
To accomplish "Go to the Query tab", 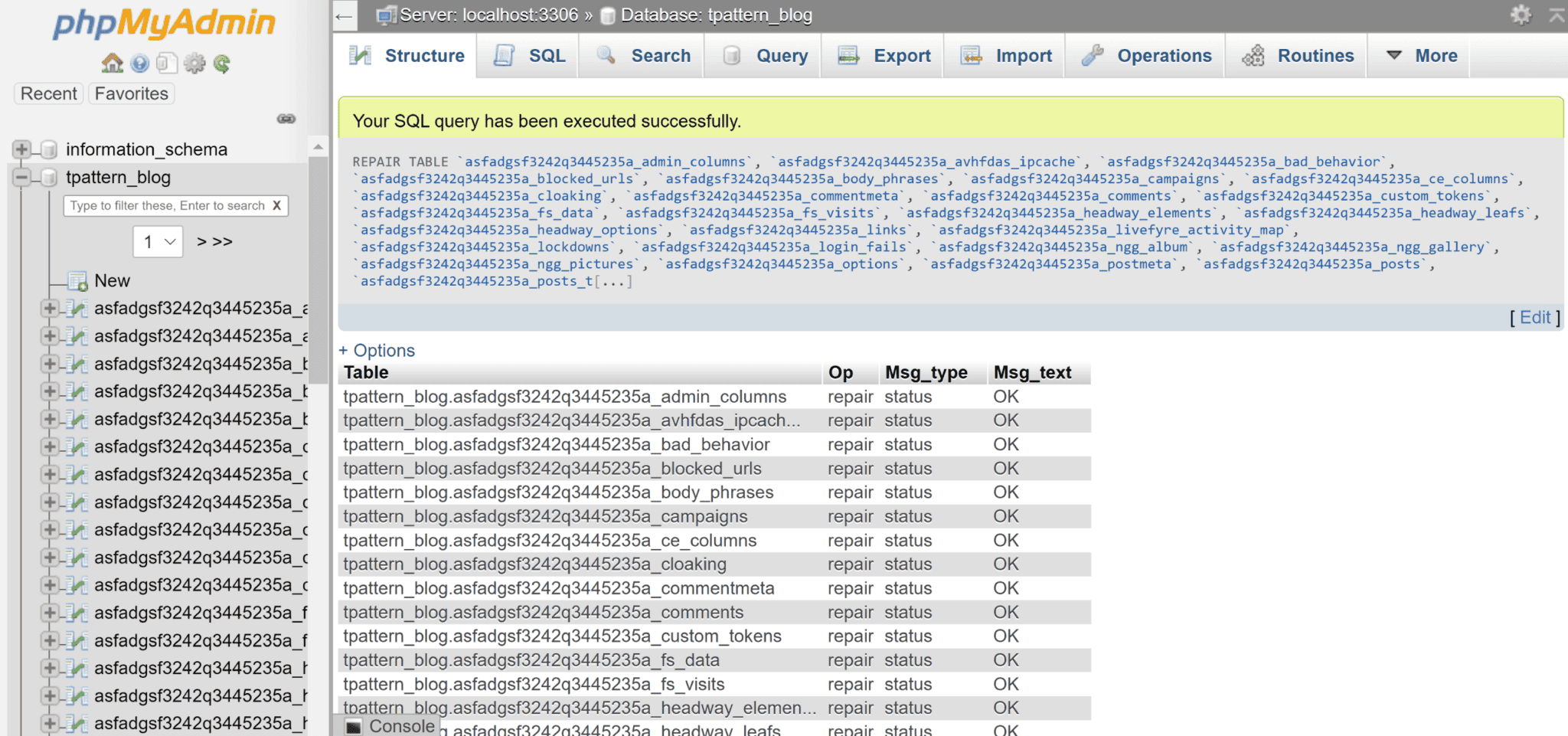I will [763, 56].
